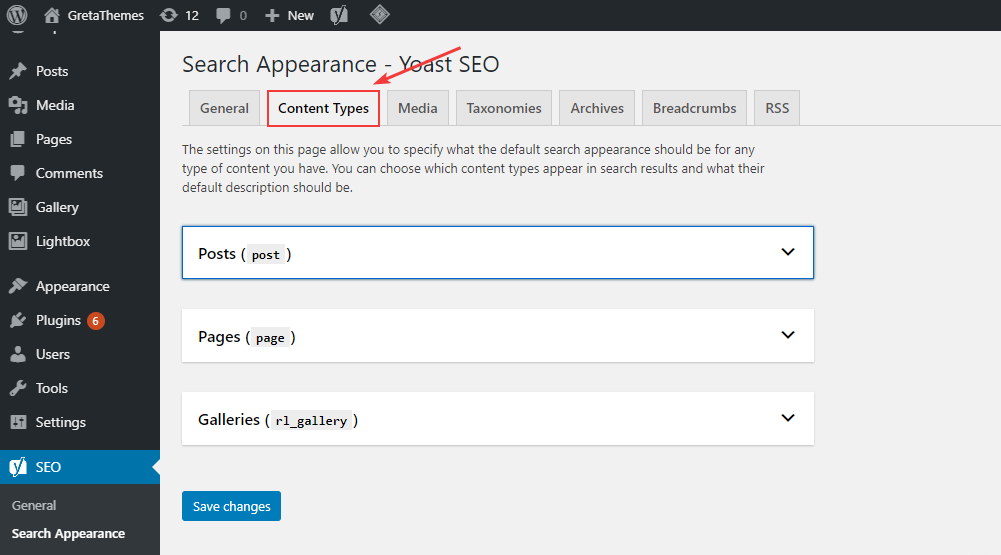Open the comments bubble icon in admin bar
Viewport: 1001px width, 555px height.
pos(223,15)
